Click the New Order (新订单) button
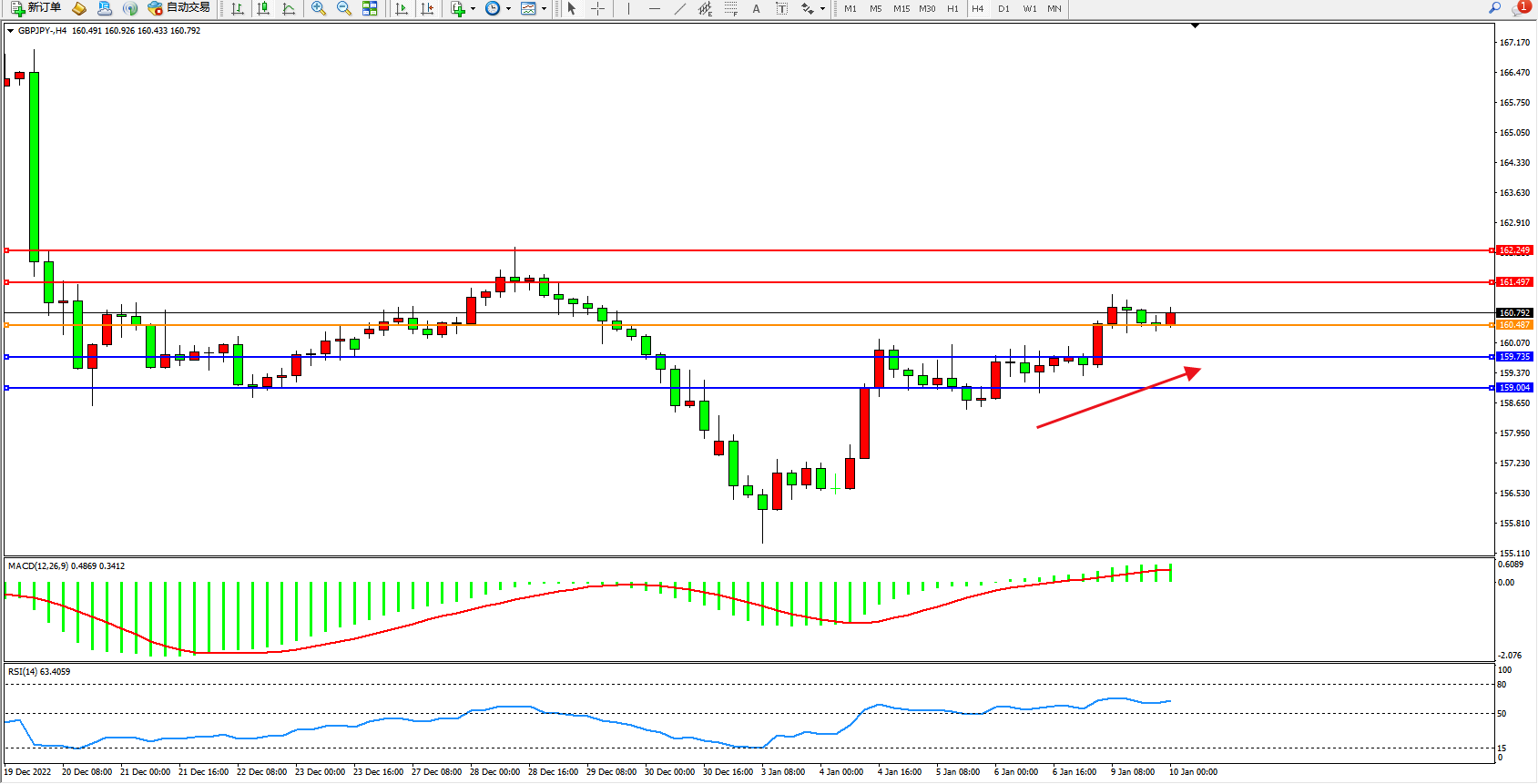 pos(36,8)
